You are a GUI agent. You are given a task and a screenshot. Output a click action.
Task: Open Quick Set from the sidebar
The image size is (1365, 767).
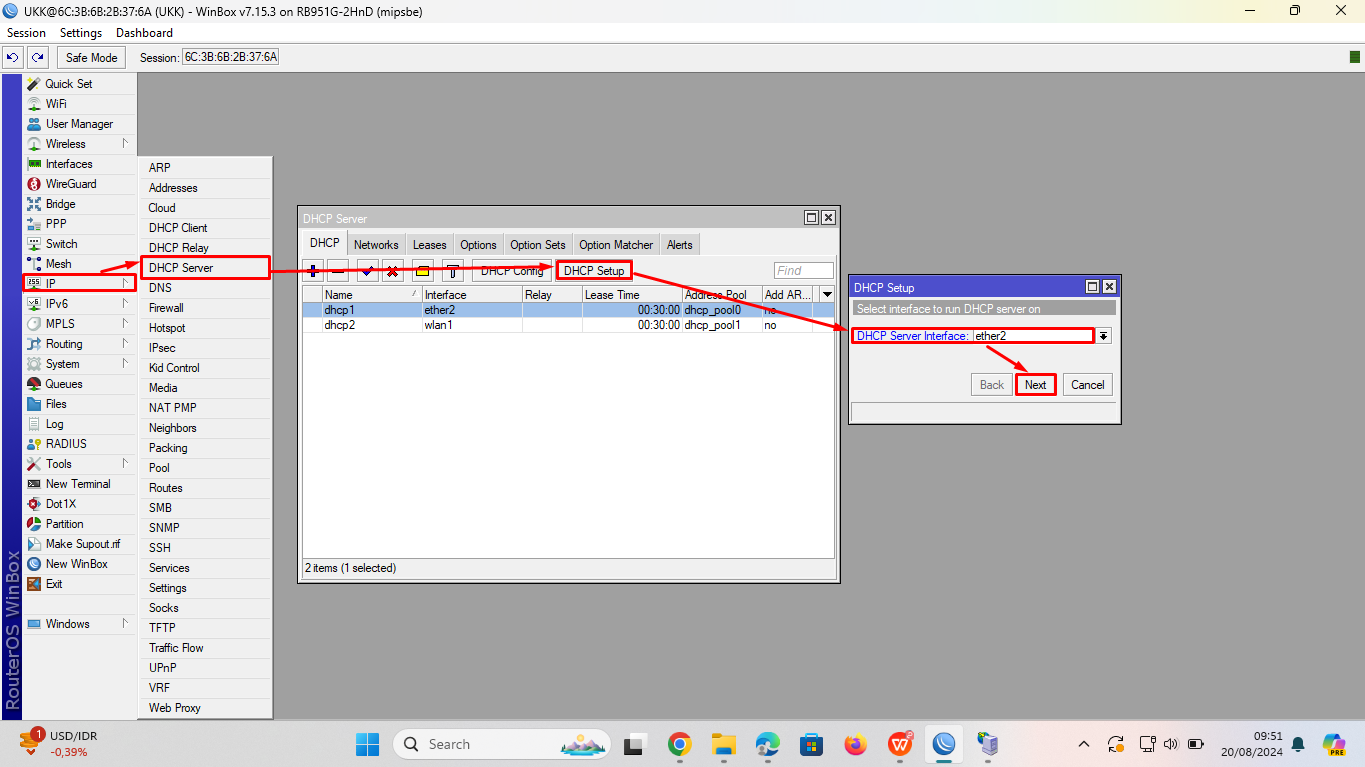[68, 84]
